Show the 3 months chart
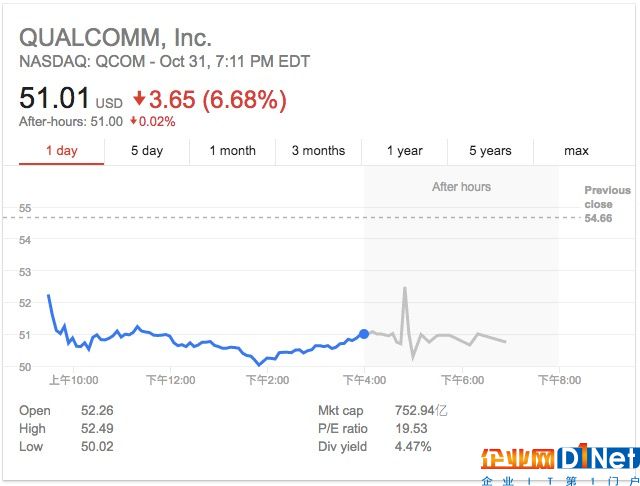The height and width of the screenshot is (486, 640). click(x=318, y=151)
